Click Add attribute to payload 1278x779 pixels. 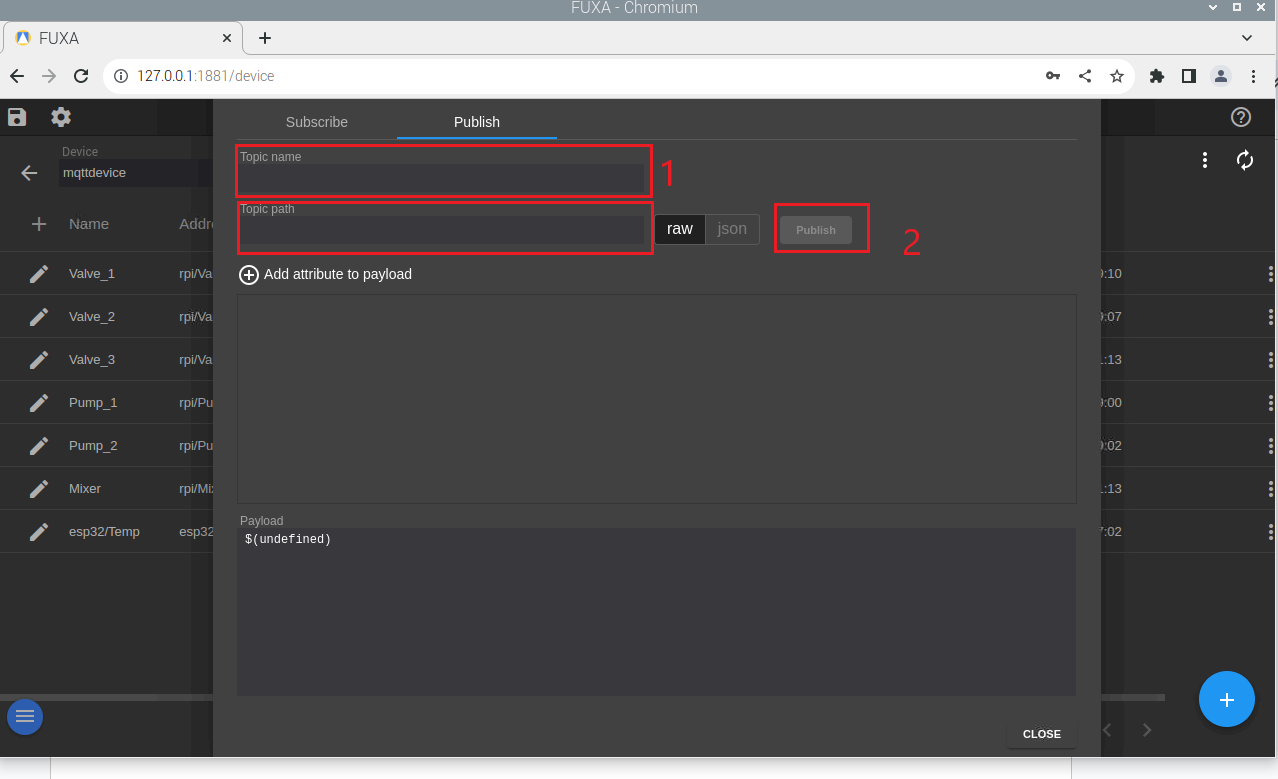coord(326,274)
